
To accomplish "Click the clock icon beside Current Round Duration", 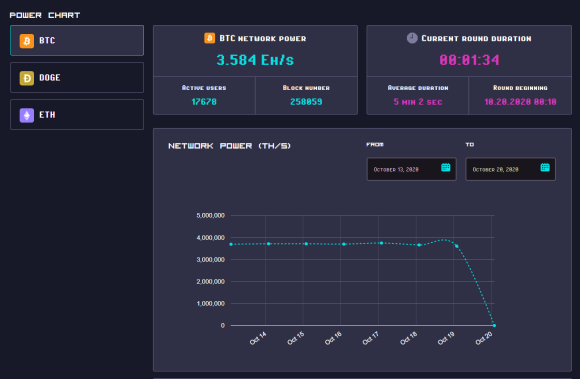I will [x=412, y=38].
